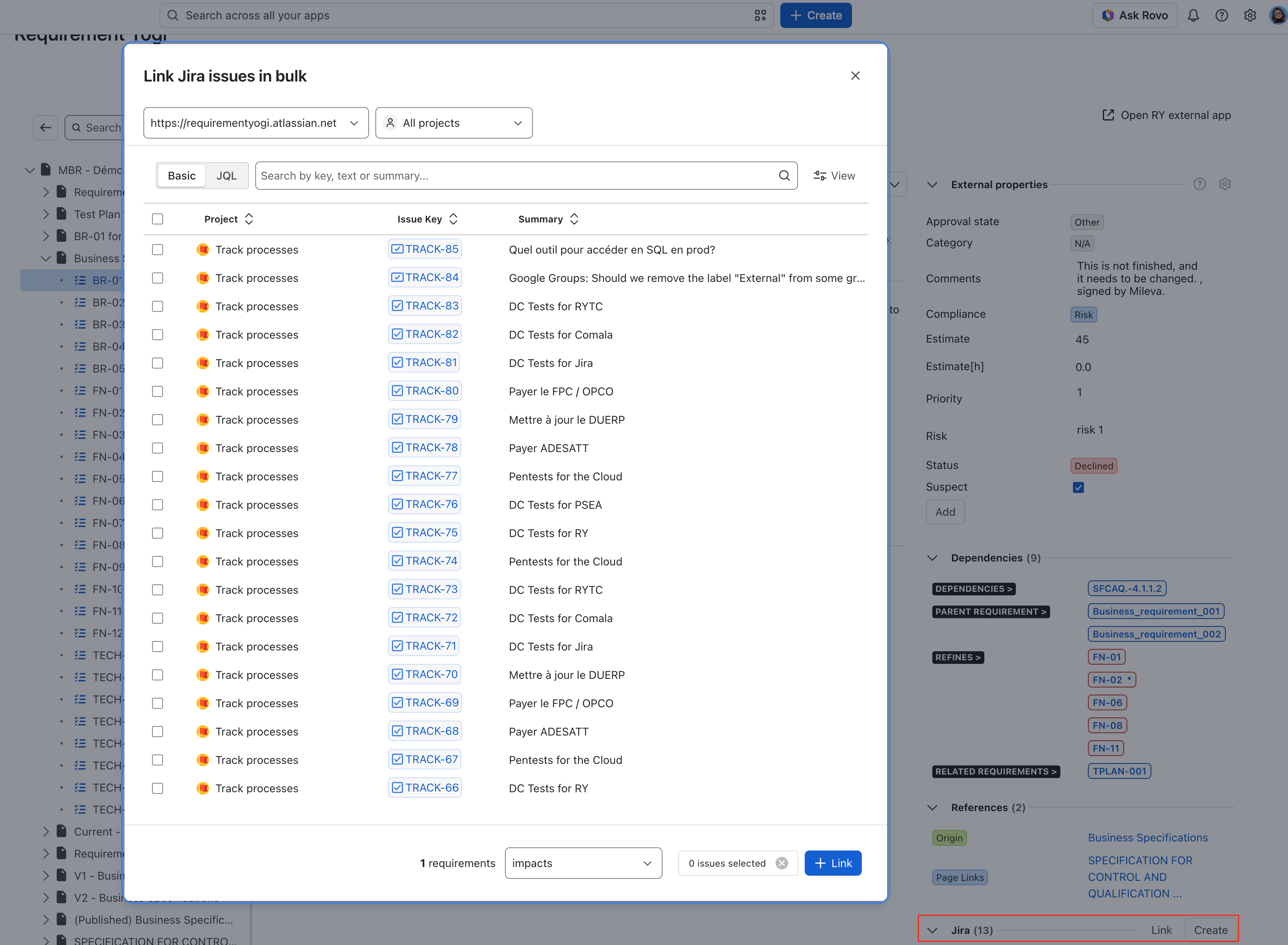Open the View column settings
This screenshot has height=945, width=1288.
pyautogui.click(x=834, y=176)
